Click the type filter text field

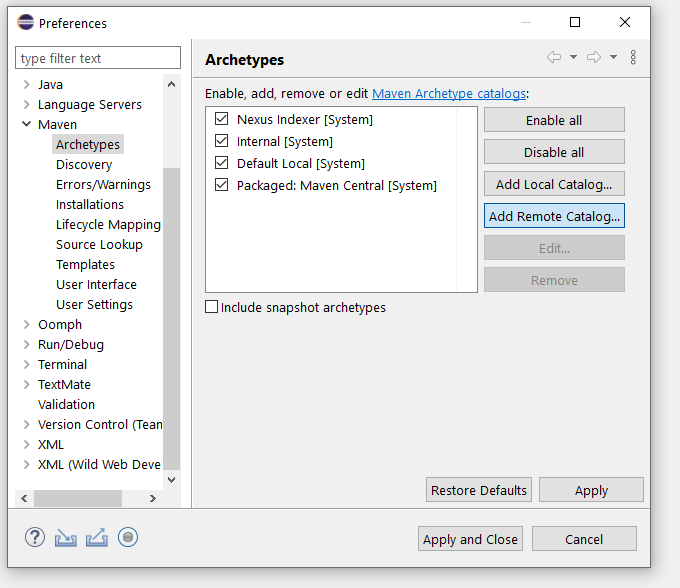tap(98, 59)
